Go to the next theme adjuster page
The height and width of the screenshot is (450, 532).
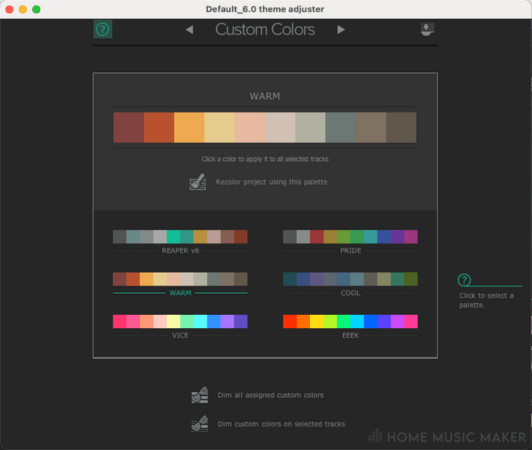click(341, 30)
